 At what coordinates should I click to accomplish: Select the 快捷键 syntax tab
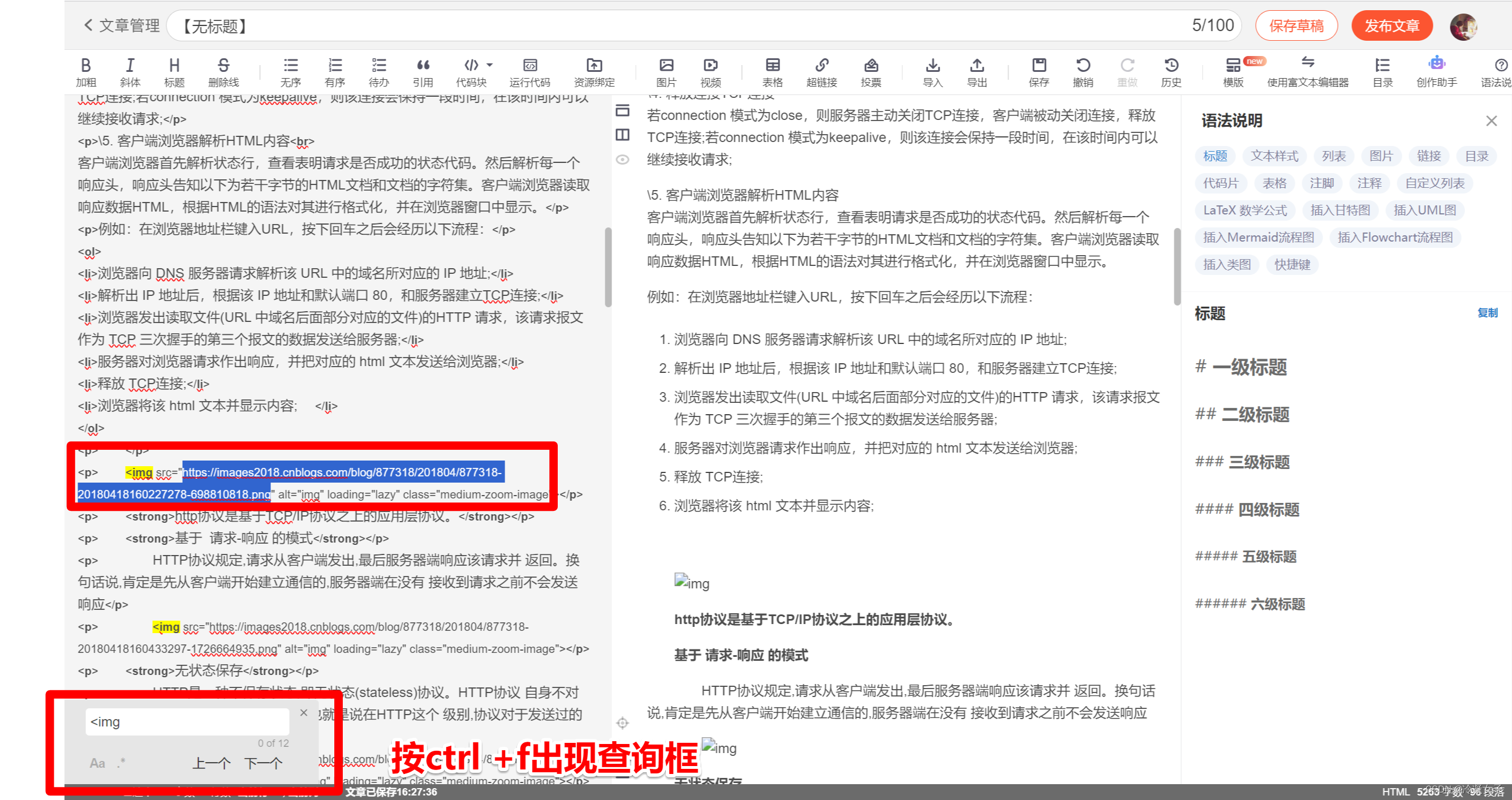coord(1292,265)
